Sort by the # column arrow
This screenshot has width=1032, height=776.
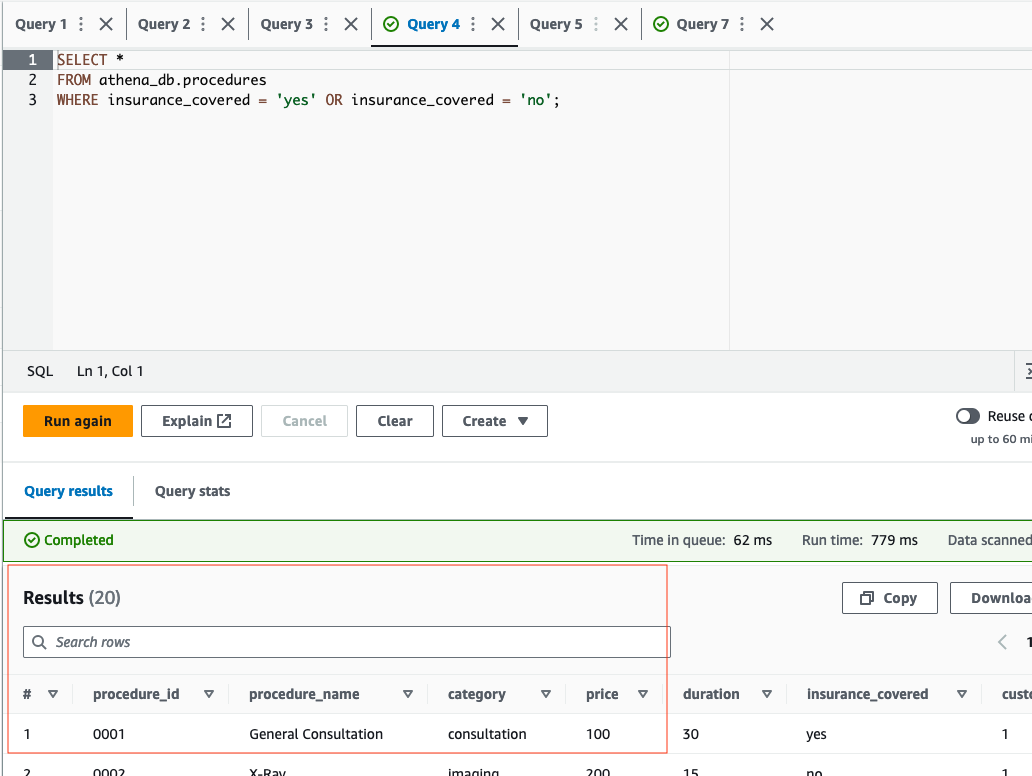(x=53, y=694)
